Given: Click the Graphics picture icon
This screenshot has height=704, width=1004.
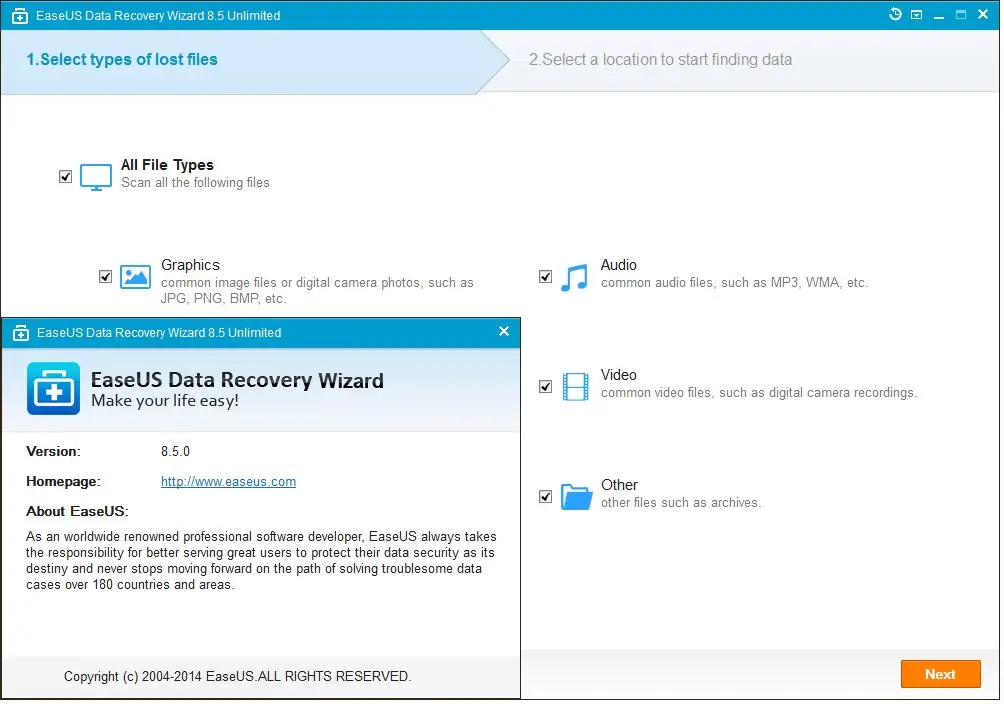Looking at the screenshot, I should click(x=135, y=277).
